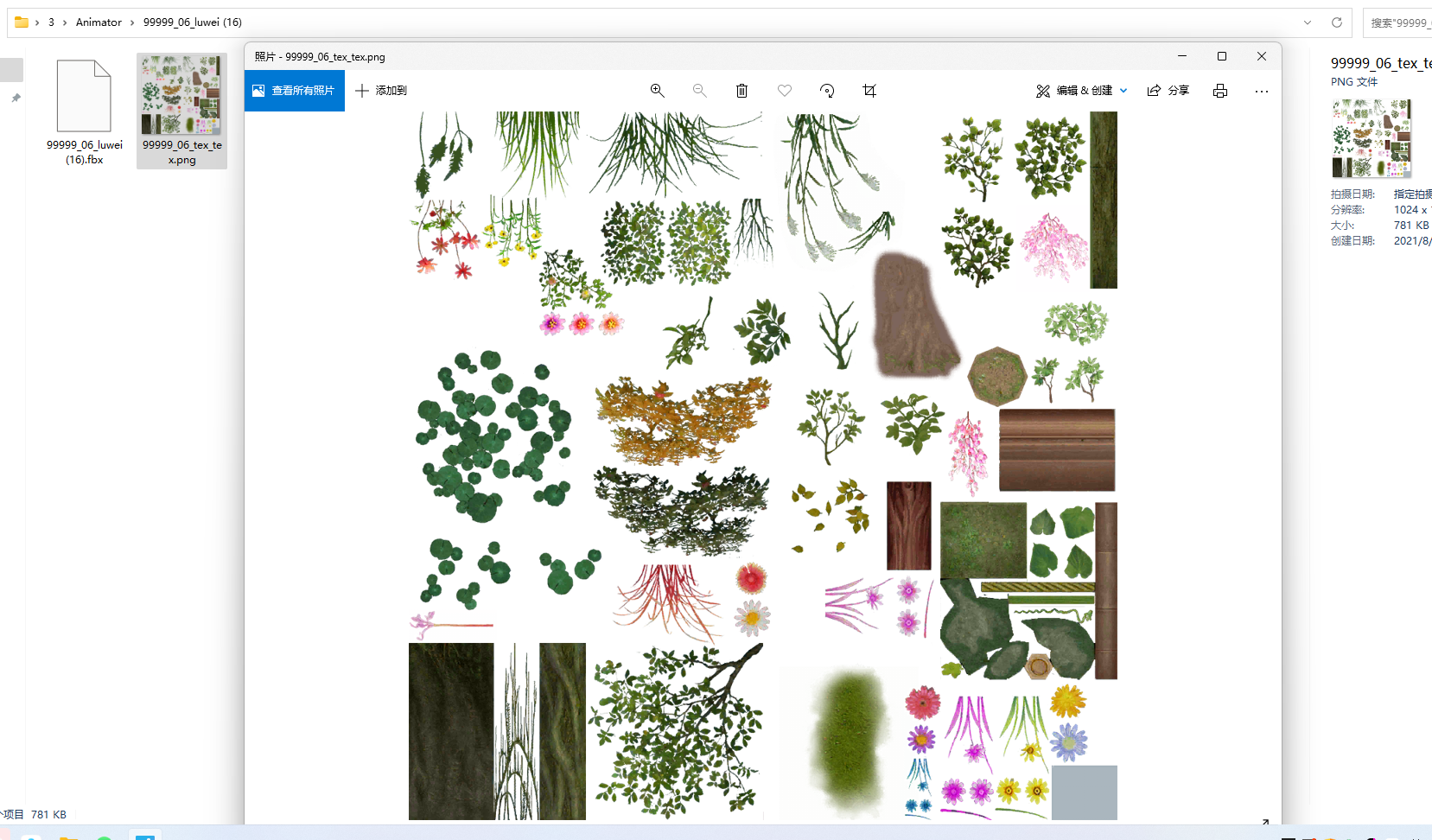
Task: Add the photo to favorites with the heart
Action: (785, 91)
